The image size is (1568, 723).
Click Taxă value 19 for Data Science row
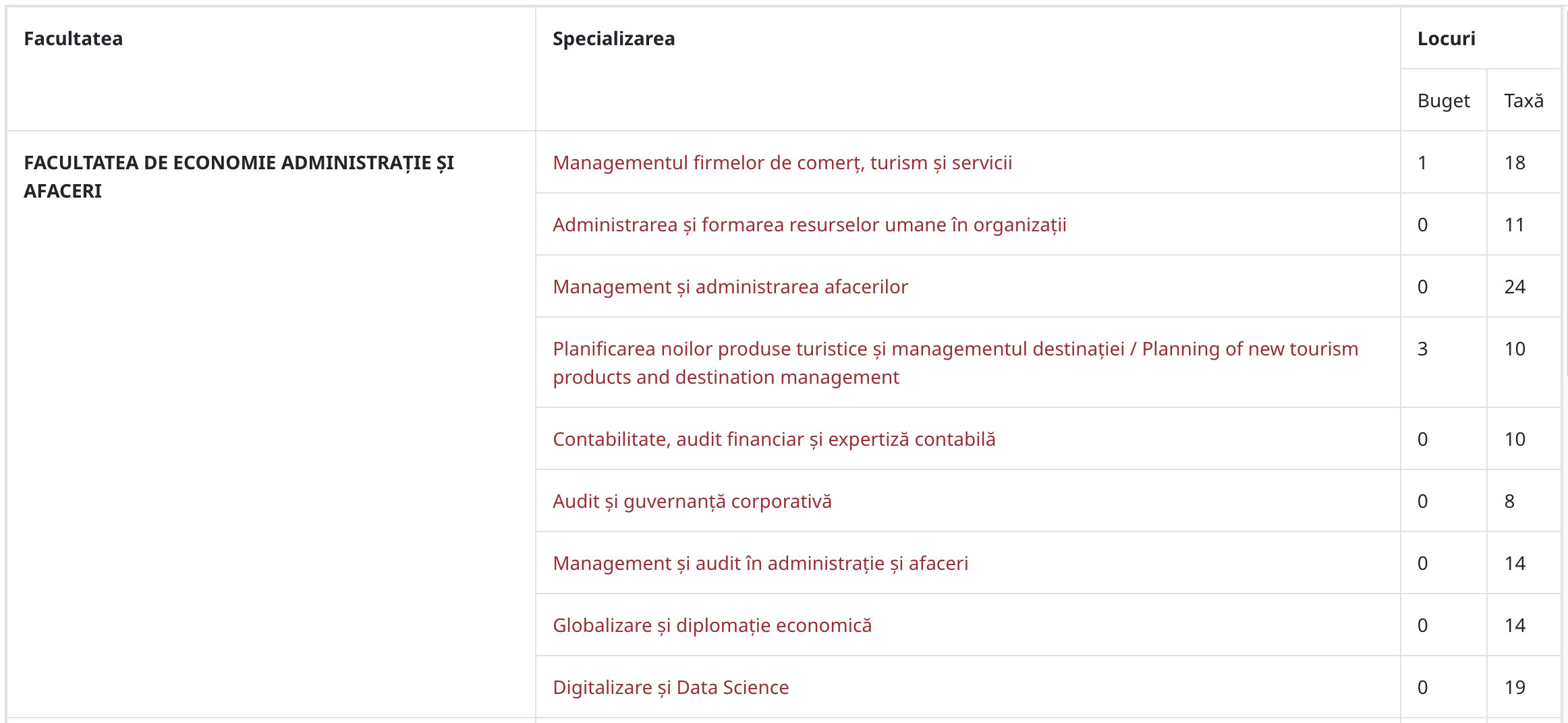pyautogui.click(x=1514, y=687)
